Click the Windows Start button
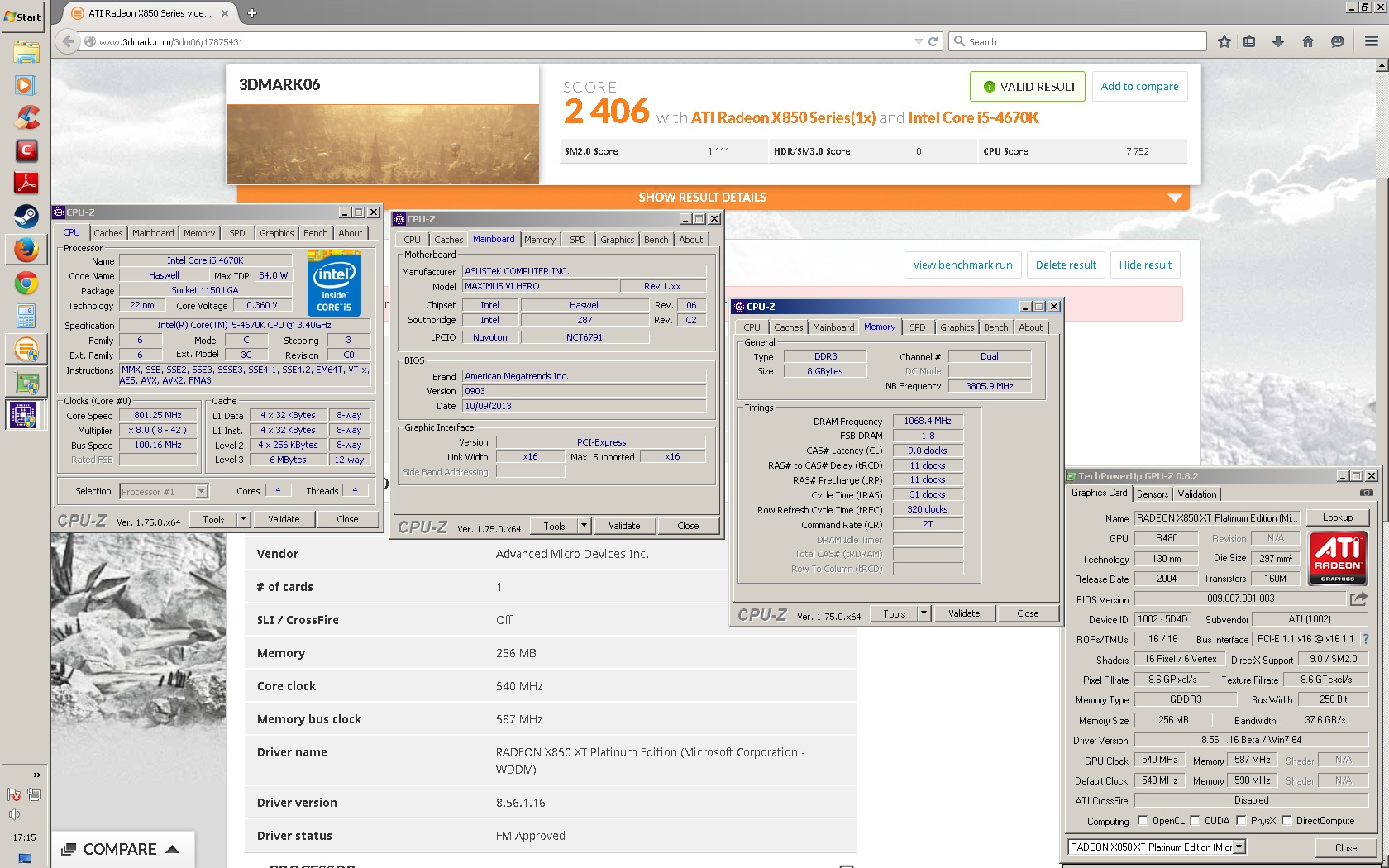1389x868 pixels. point(23,17)
